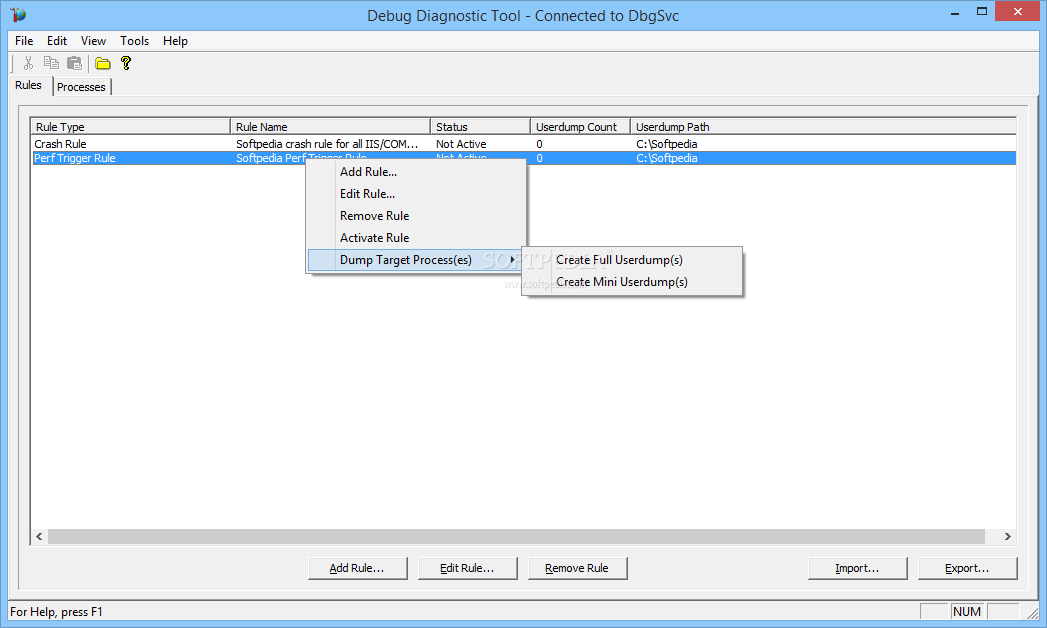Minimize the Debug Diagnostic Tool window
Screen dimensions: 1047x628
click(955, 13)
